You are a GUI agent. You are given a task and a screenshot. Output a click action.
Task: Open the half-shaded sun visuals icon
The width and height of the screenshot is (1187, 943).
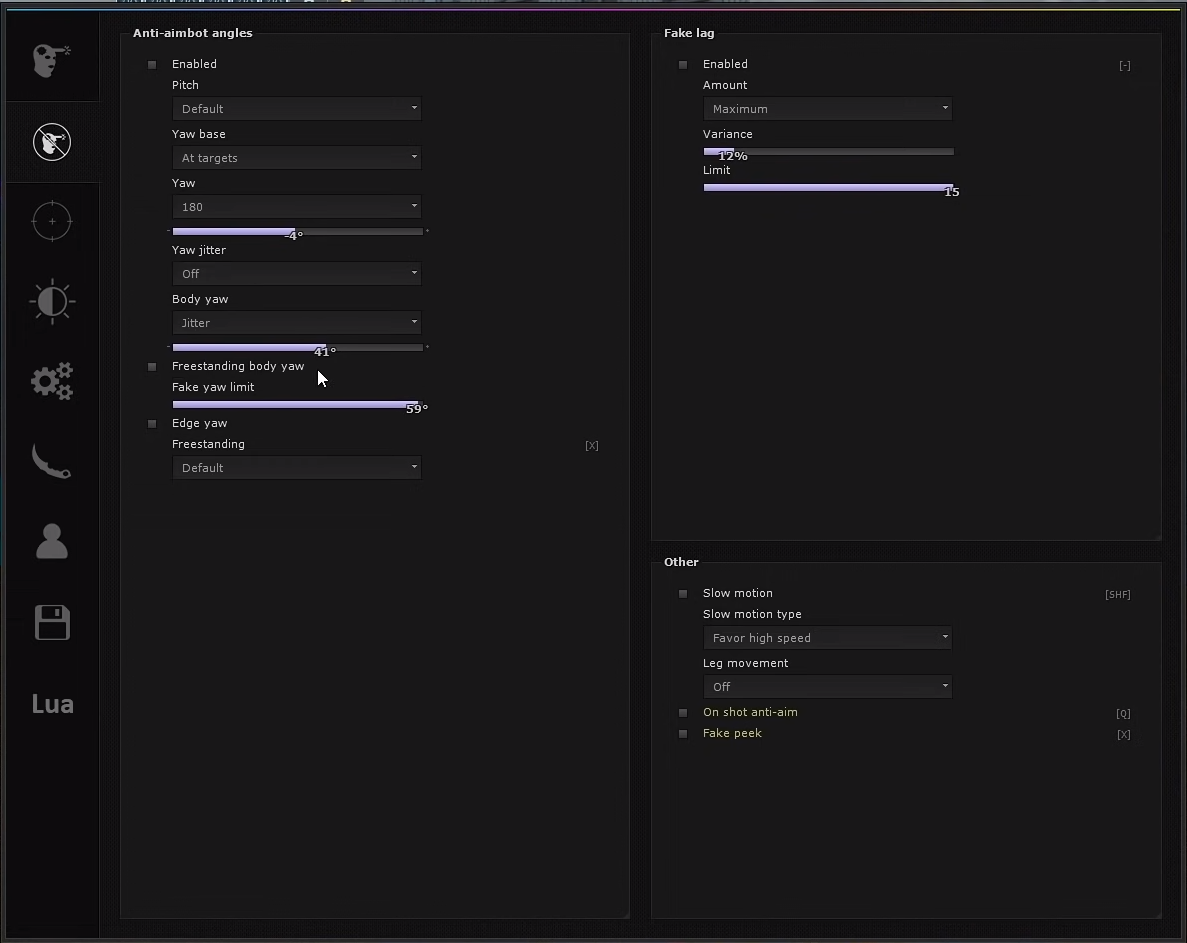tap(52, 301)
